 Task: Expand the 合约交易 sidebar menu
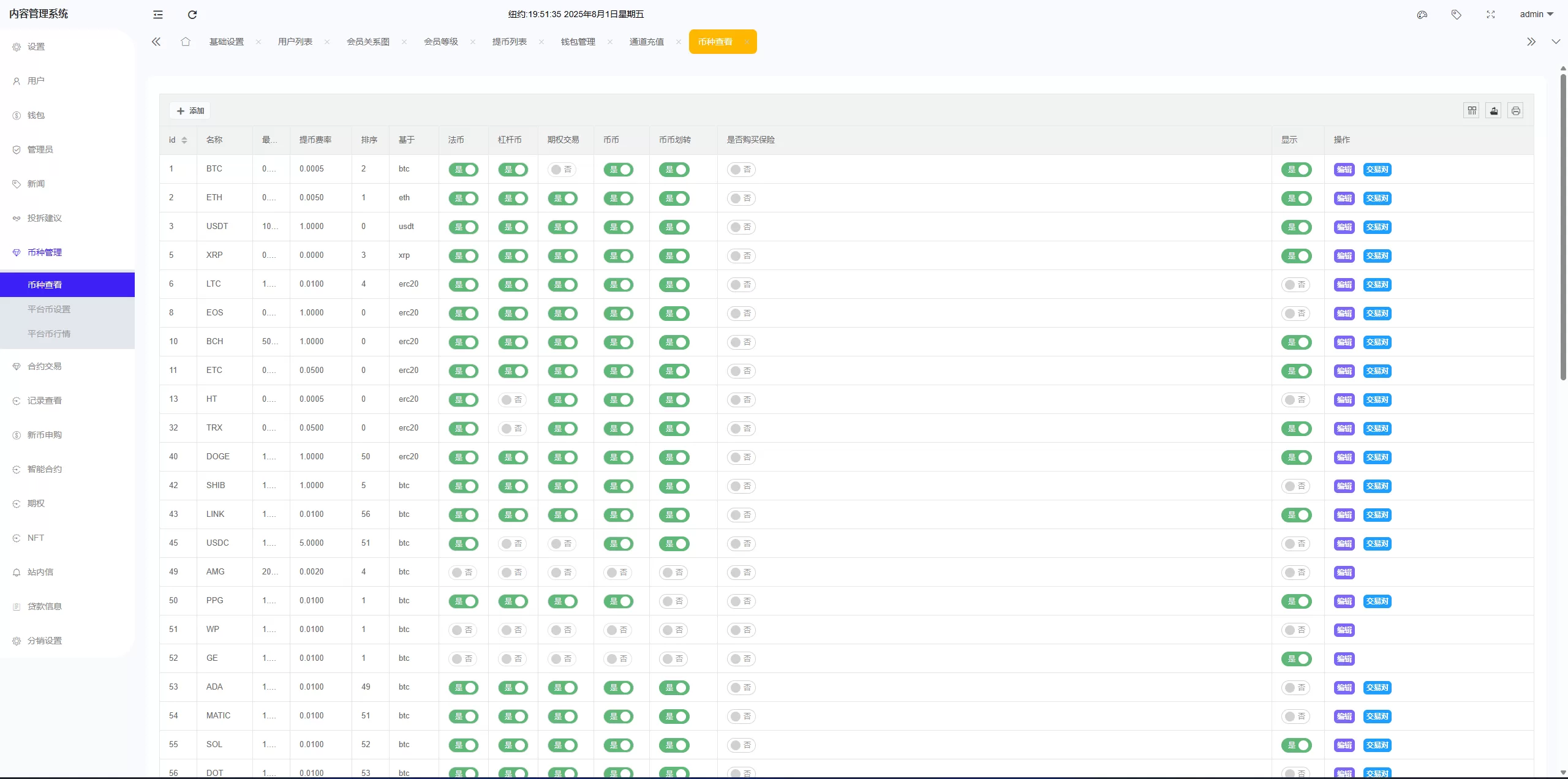[x=67, y=366]
